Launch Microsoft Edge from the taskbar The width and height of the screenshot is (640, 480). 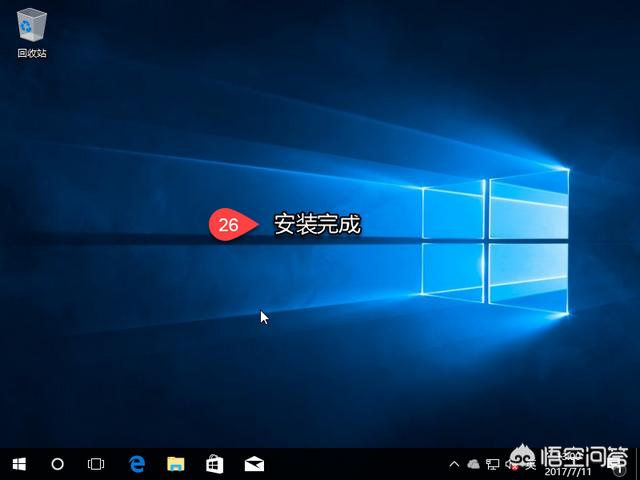[x=137, y=464]
